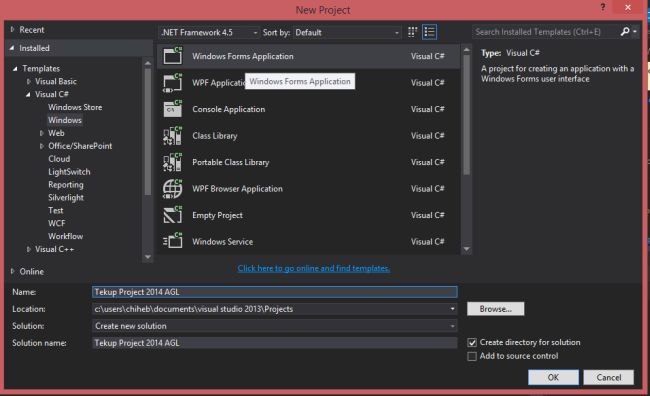Select the Windows Forms Application template icon
650x396 pixels.
pos(172,56)
